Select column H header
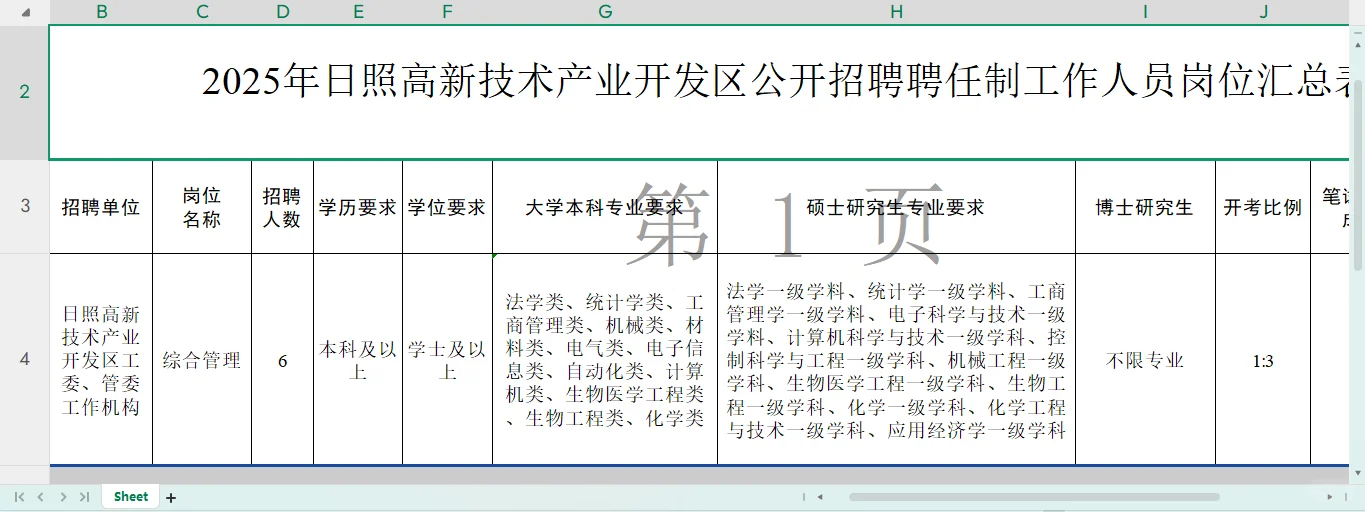Image resolution: width=1365 pixels, height=512 pixels. 896,12
